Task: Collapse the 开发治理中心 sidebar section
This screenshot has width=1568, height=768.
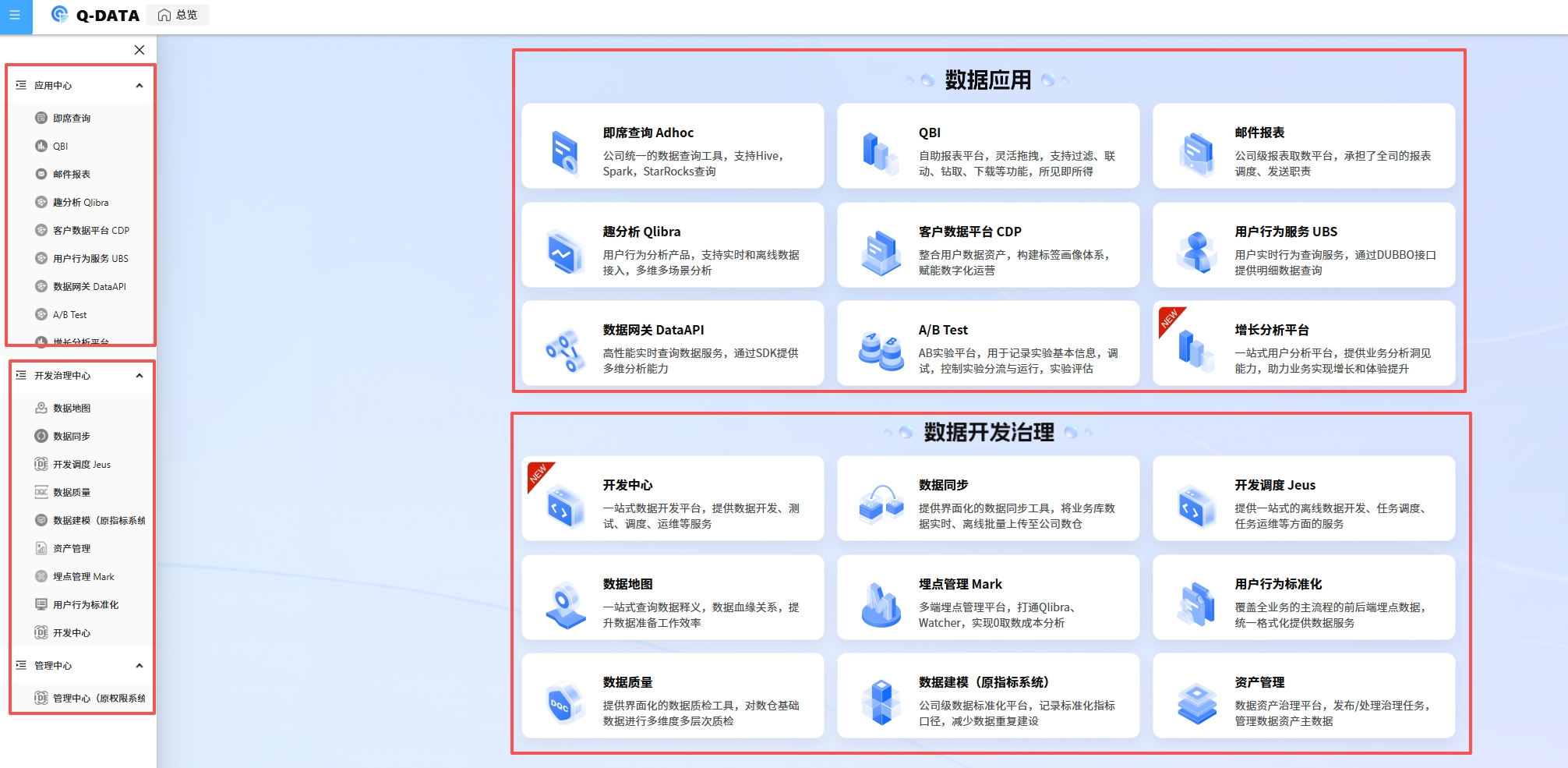Action: [x=139, y=376]
